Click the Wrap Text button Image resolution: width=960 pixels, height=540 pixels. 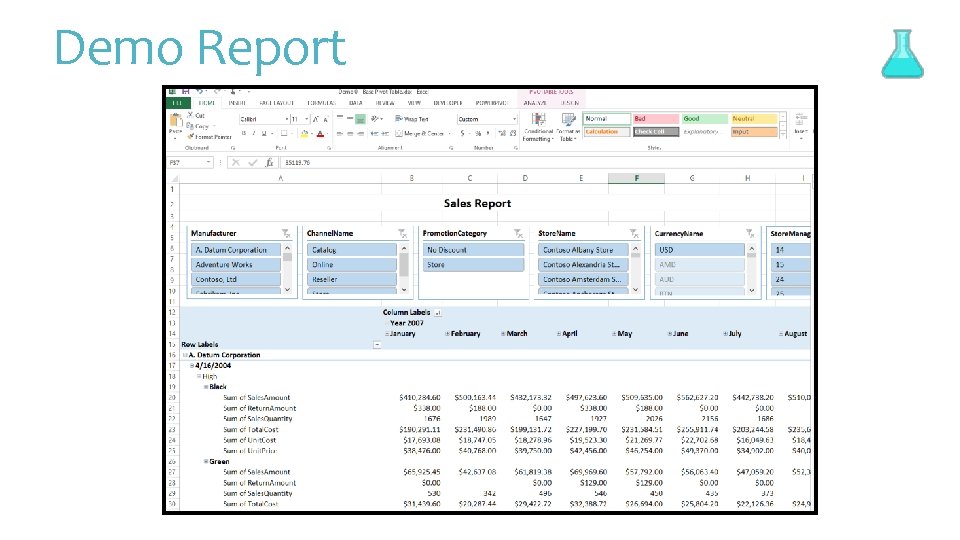412,119
